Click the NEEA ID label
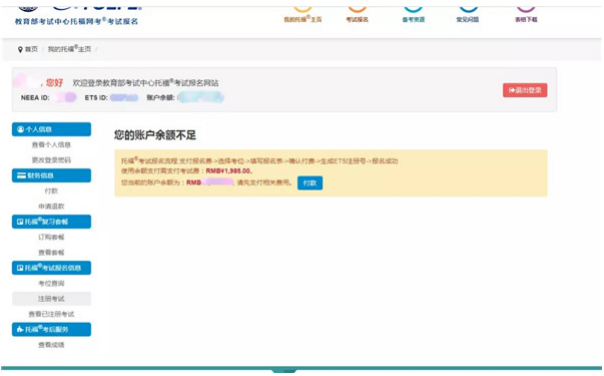Screen dimensions: 604x376 pos(35,98)
